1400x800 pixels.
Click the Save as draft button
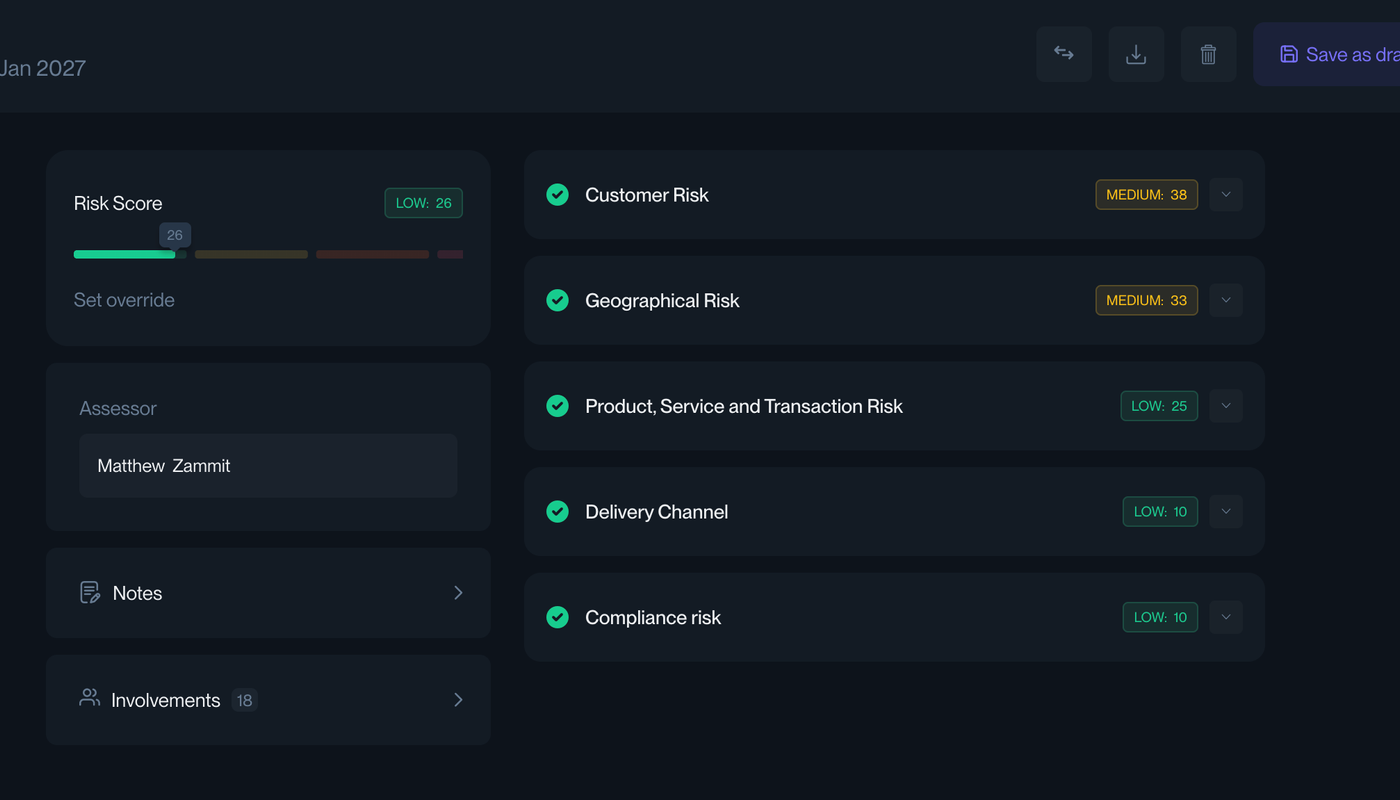[x=1340, y=54]
